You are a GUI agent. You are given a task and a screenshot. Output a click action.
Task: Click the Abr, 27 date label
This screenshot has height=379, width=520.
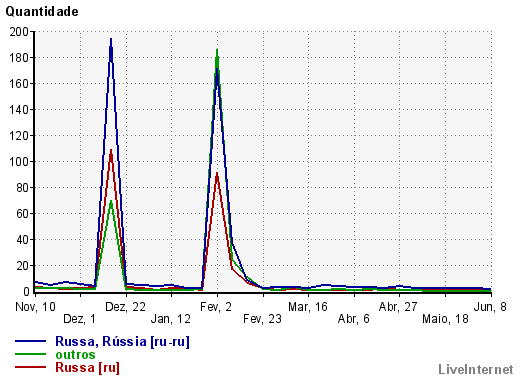398,307
